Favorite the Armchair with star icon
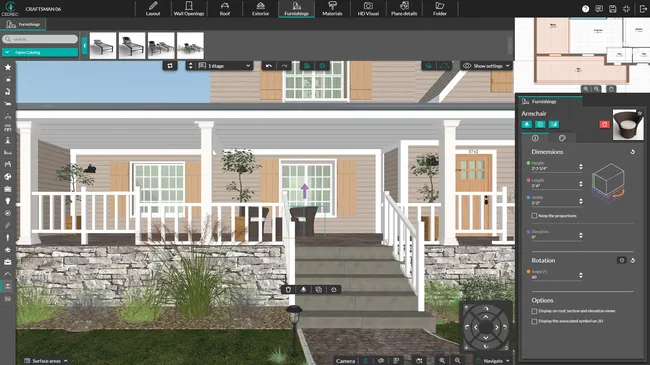Screen dimensions: 650x365 640,113
